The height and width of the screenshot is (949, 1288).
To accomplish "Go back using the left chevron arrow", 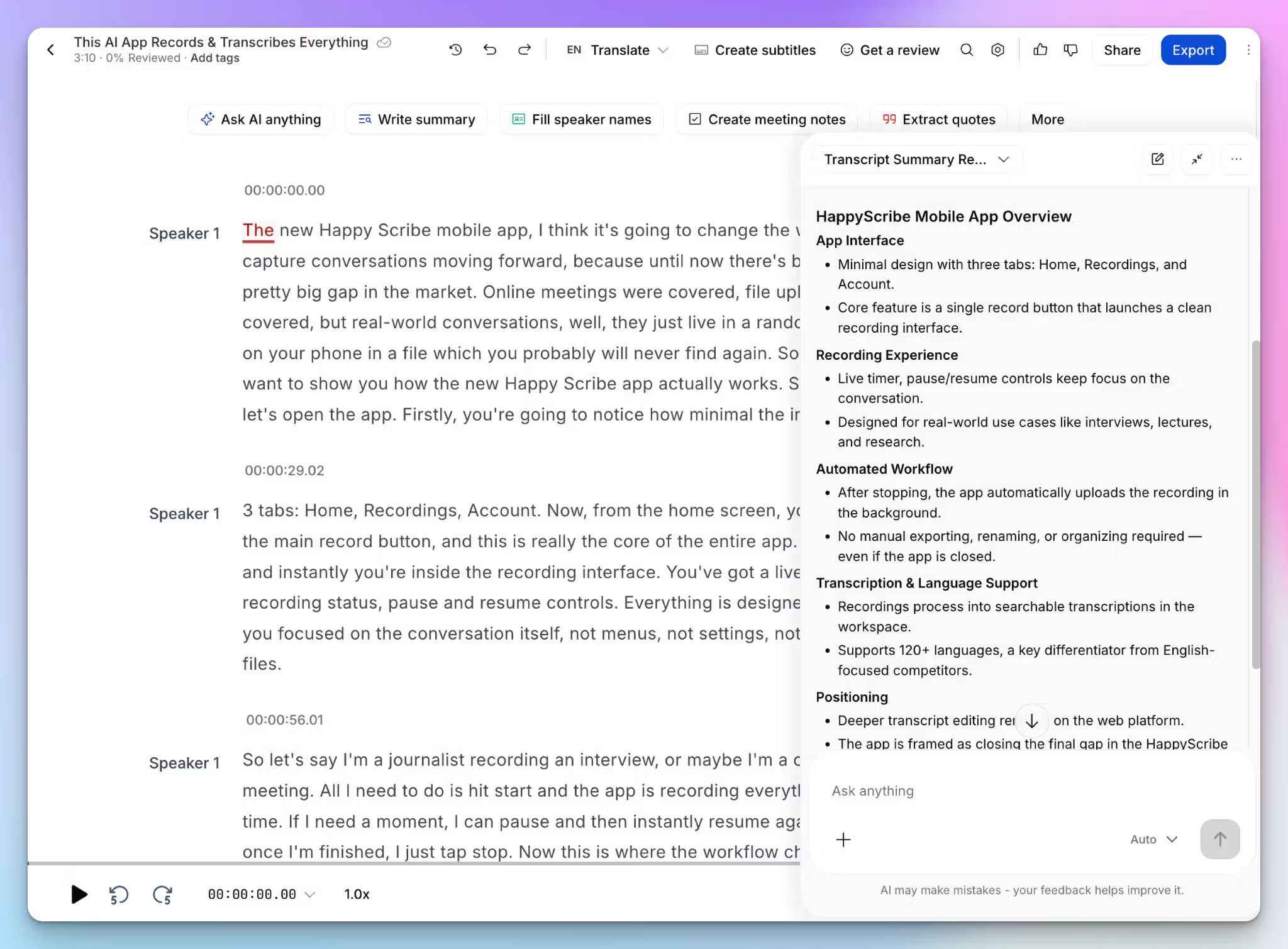I will [51, 50].
